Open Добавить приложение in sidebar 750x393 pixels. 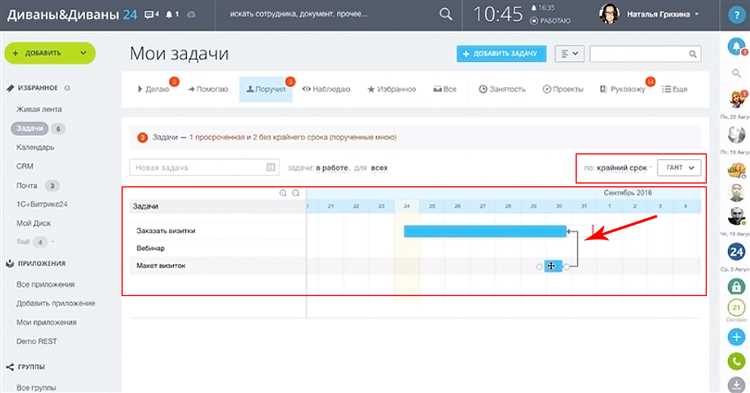[x=56, y=303]
